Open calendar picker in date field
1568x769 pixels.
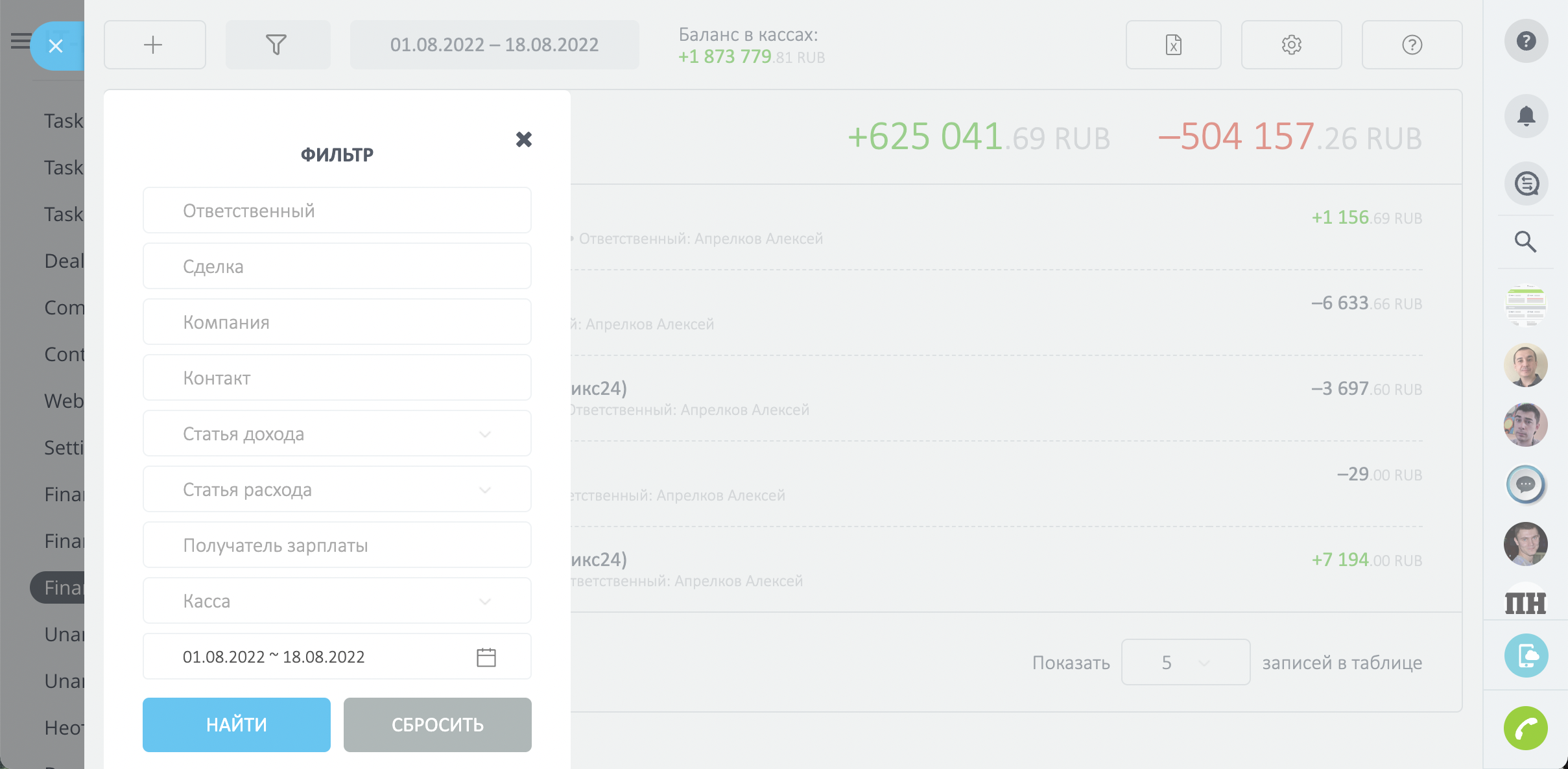486,657
